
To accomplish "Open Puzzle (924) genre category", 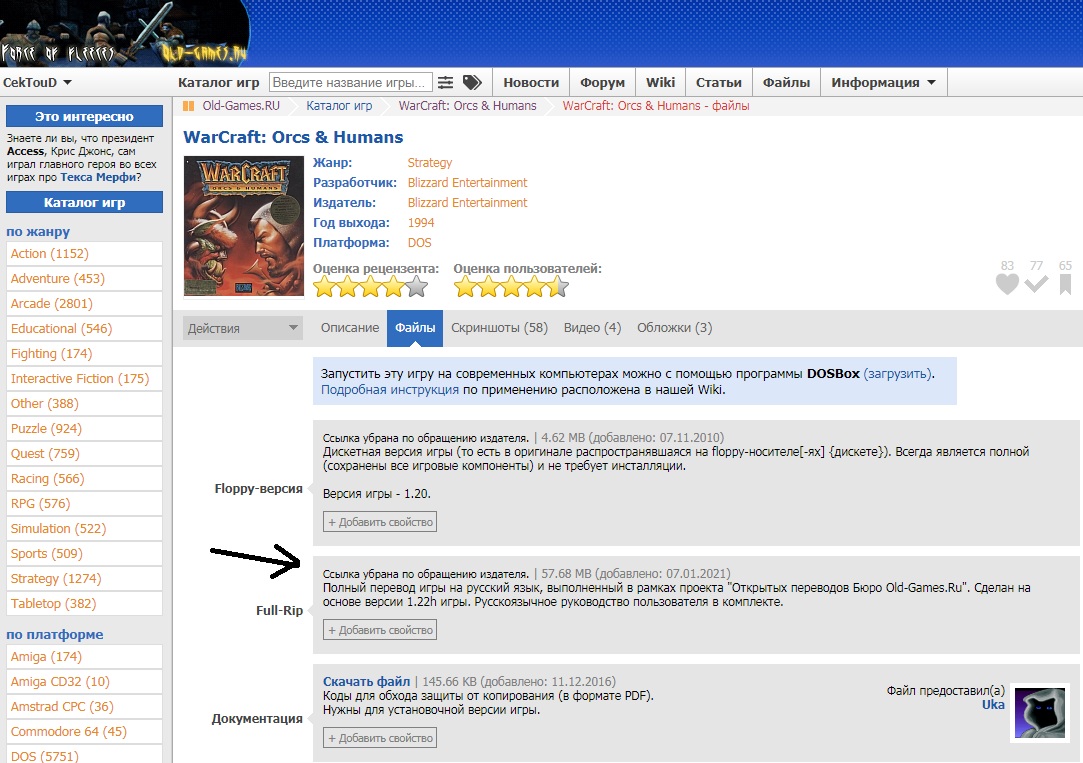I will coord(84,428).
